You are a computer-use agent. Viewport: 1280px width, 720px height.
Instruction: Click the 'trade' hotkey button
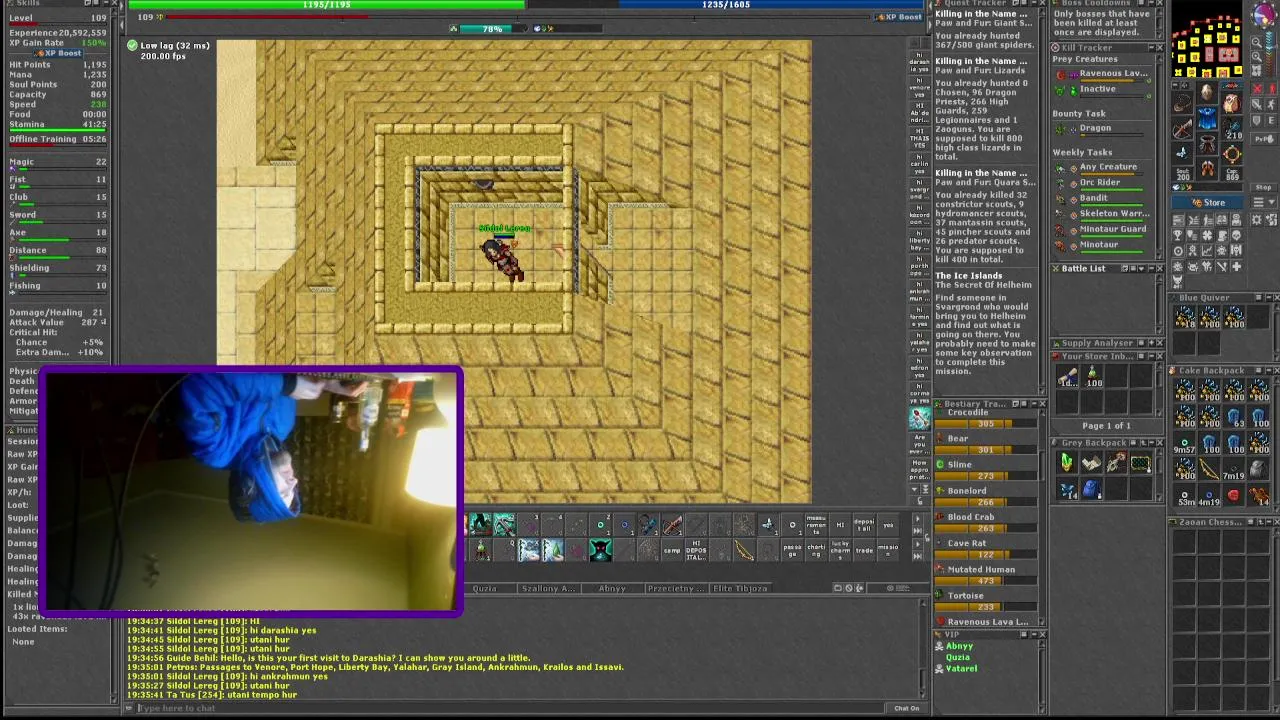(x=864, y=550)
